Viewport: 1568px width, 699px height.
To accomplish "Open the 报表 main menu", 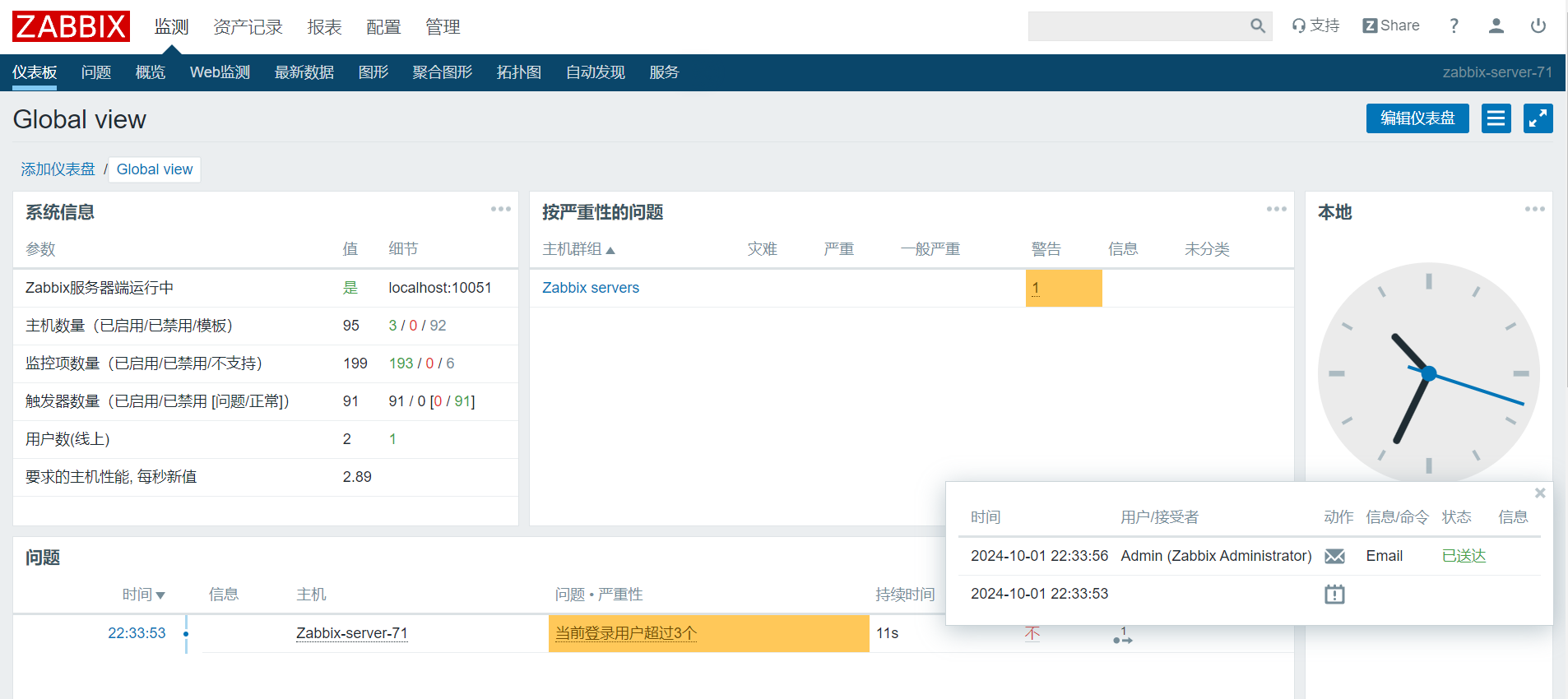I will click(x=324, y=26).
